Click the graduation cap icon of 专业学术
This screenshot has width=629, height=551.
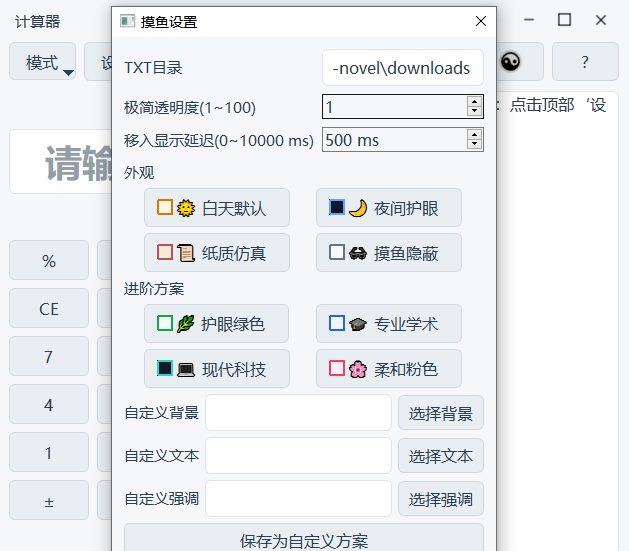point(358,324)
